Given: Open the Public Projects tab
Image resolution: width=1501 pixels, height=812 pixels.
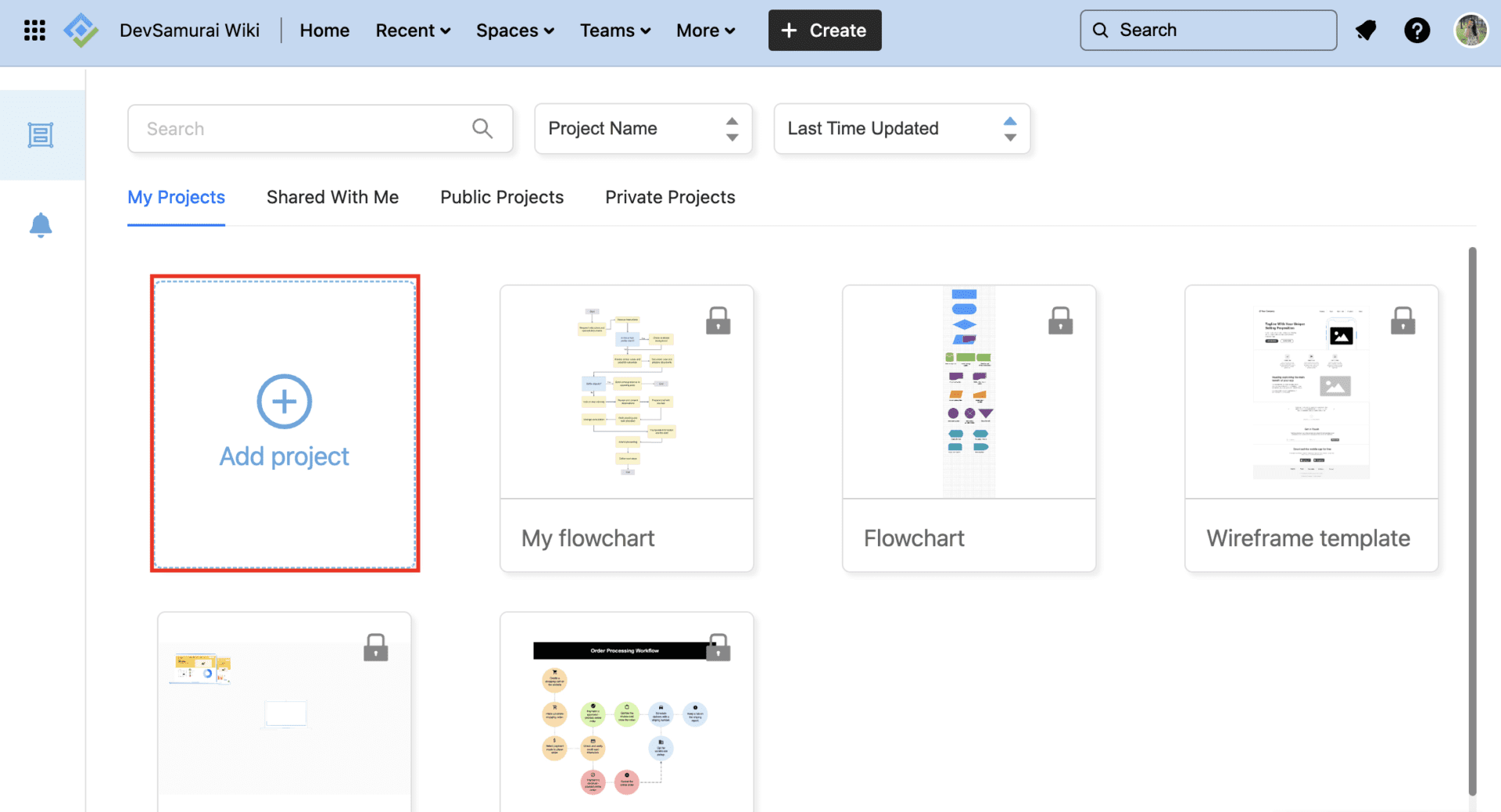Looking at the screenshot, I should coord(502,197).
